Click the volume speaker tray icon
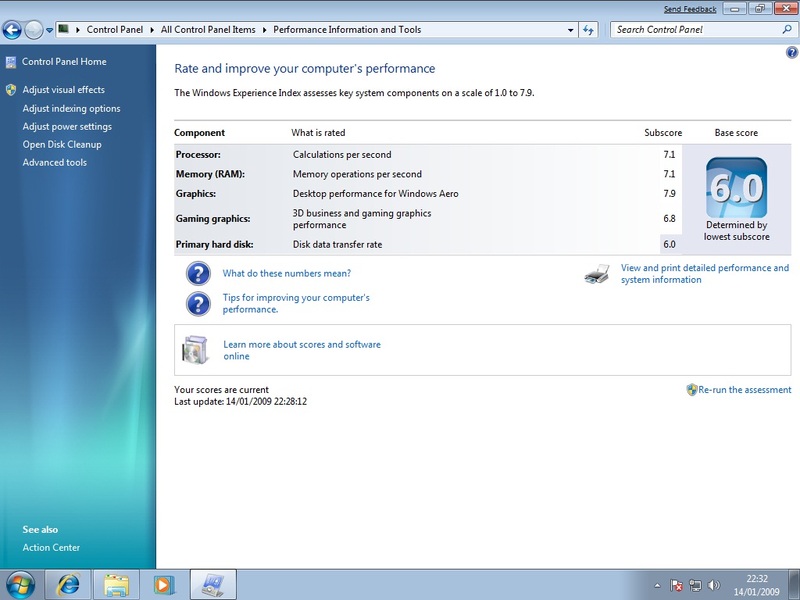800x600 pixels. [x=714, y=586]
